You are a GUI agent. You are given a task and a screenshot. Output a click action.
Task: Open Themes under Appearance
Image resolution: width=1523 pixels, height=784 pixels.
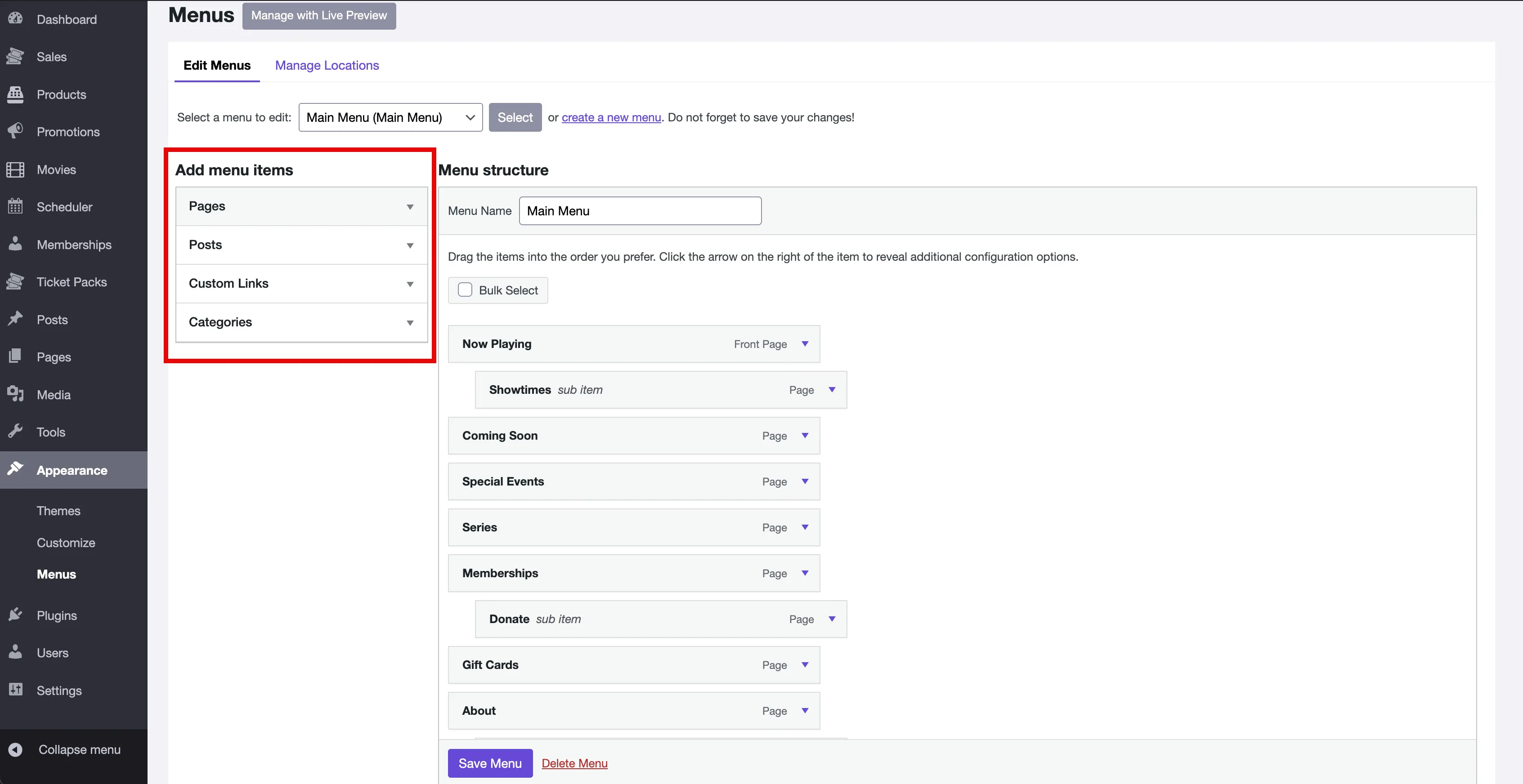pyautogui.click(x=58, y=511)
